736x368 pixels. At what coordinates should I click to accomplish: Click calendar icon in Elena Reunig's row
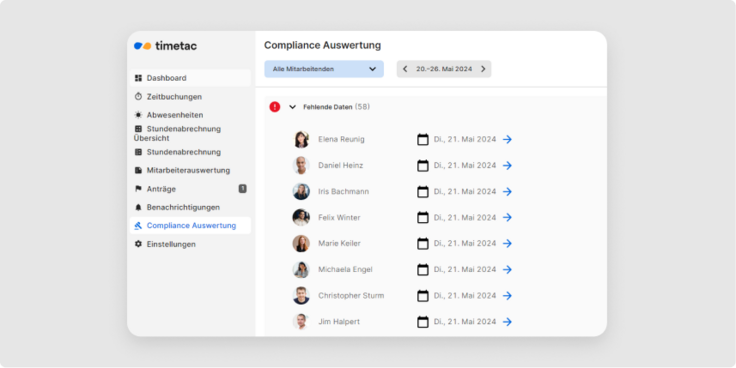pyautogui.click(x=423, y=139)
